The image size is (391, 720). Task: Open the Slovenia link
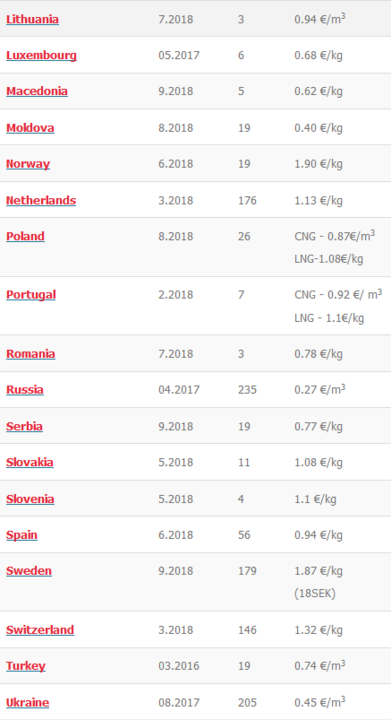[x=30, y=499]
